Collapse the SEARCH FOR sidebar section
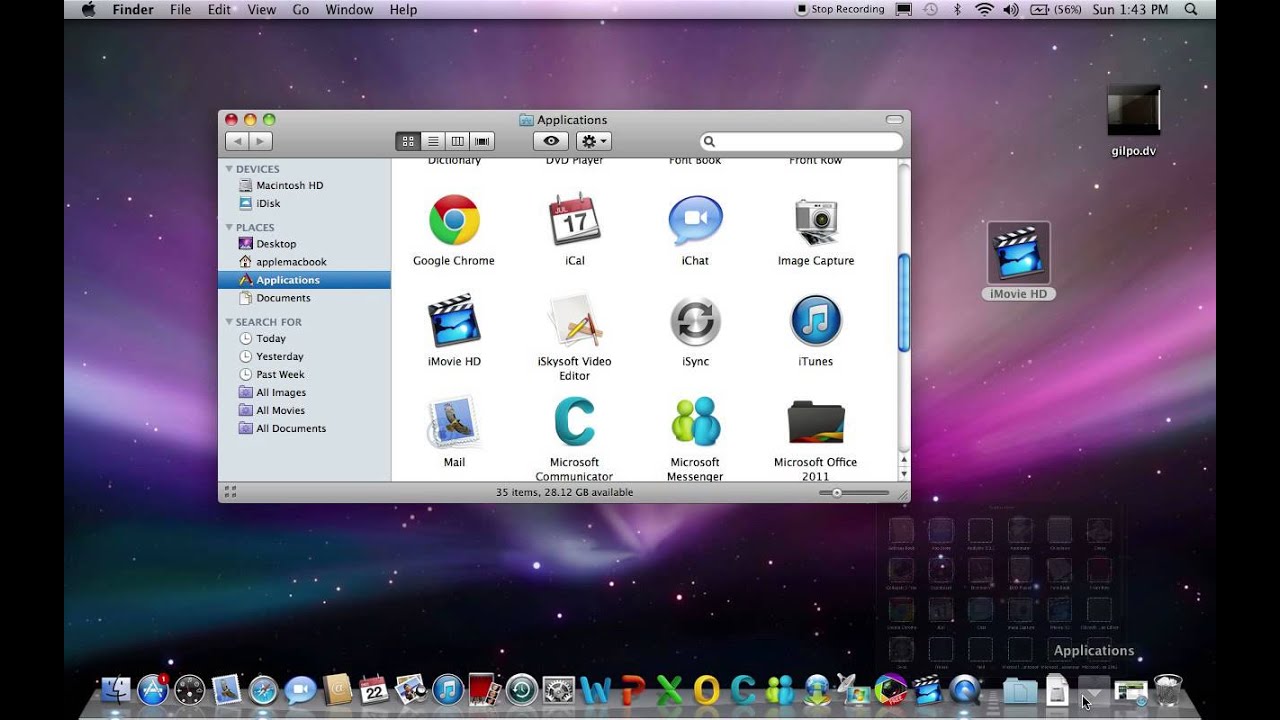Screen dimensions: 1280x720 click(229, 322)
